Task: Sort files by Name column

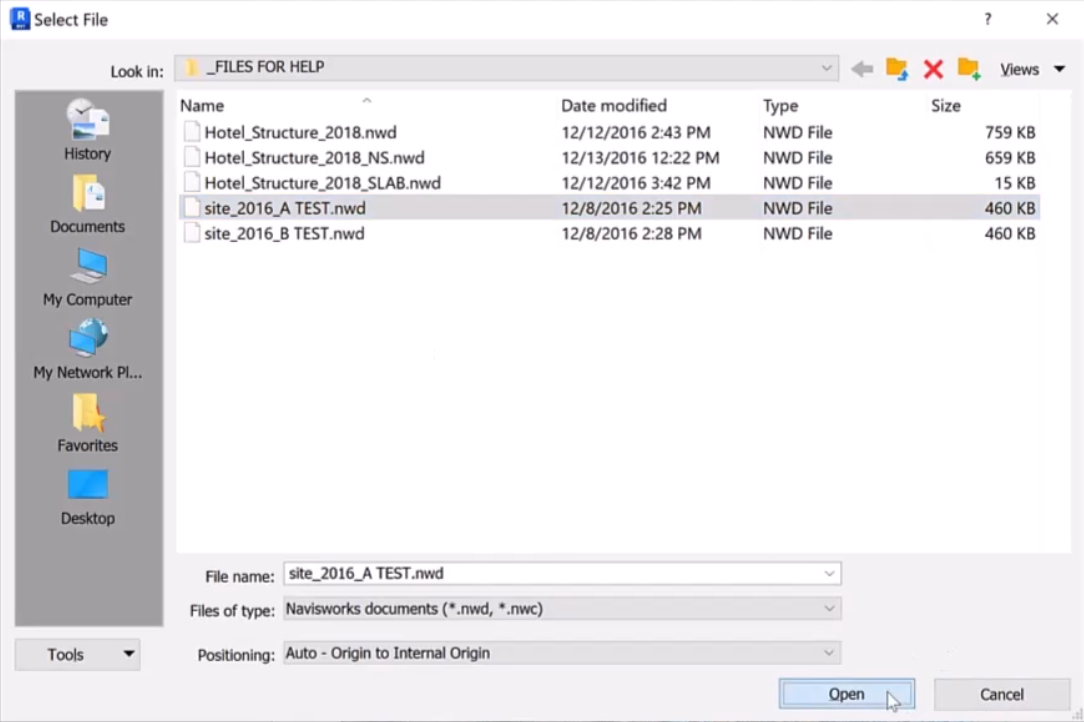Action: pos(202,106)
